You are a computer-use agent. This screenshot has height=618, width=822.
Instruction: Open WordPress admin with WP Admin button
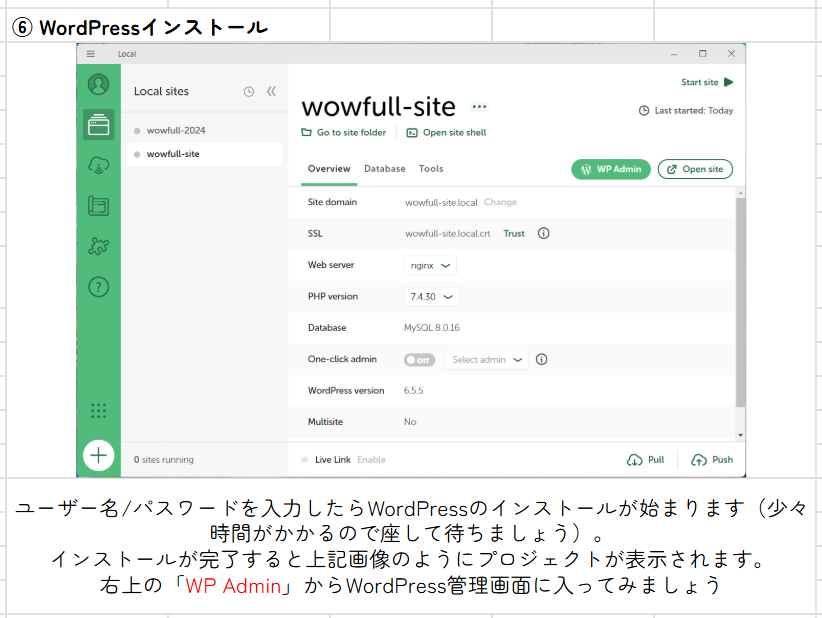pyautogui.click(x=610, y=169)
